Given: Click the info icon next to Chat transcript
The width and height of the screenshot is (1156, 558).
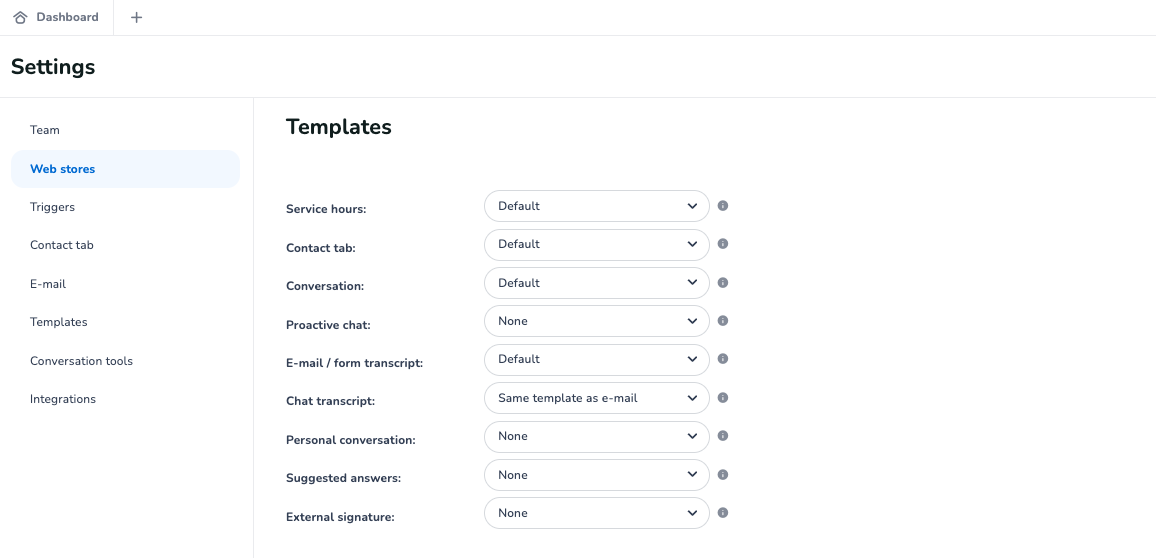Looking at the screenshot, I should 723,398.
